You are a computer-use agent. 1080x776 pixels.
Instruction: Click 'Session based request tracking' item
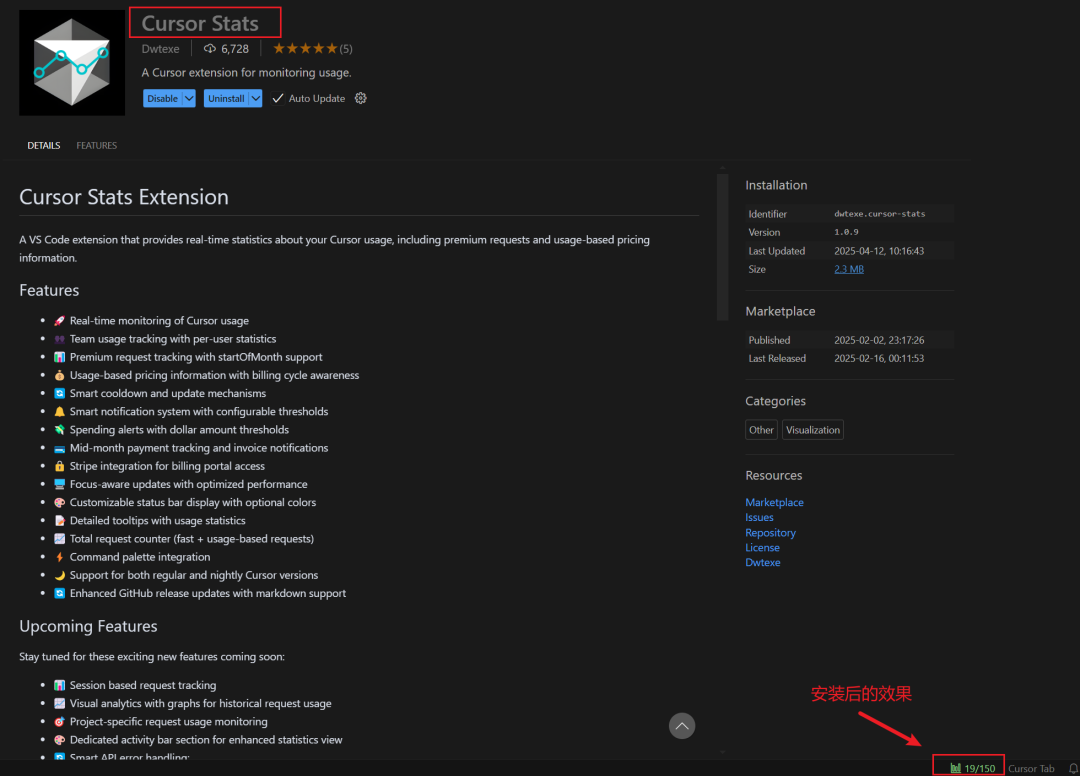pyautogui.click(x=143, y=685)
